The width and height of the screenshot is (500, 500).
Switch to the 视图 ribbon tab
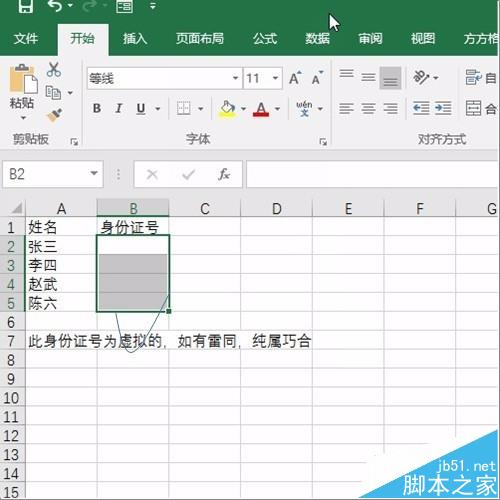(423, 39)
